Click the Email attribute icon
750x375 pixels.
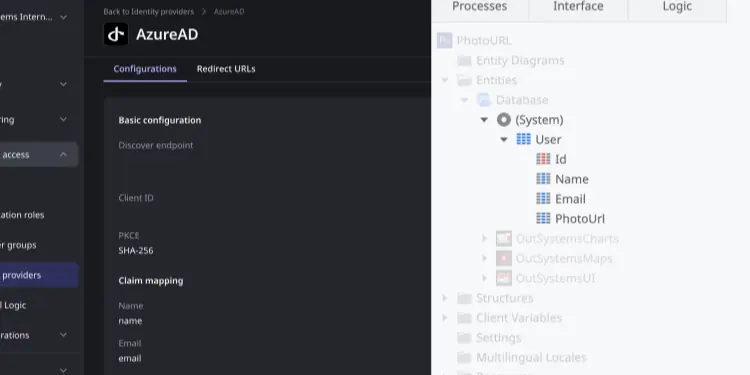543,199
